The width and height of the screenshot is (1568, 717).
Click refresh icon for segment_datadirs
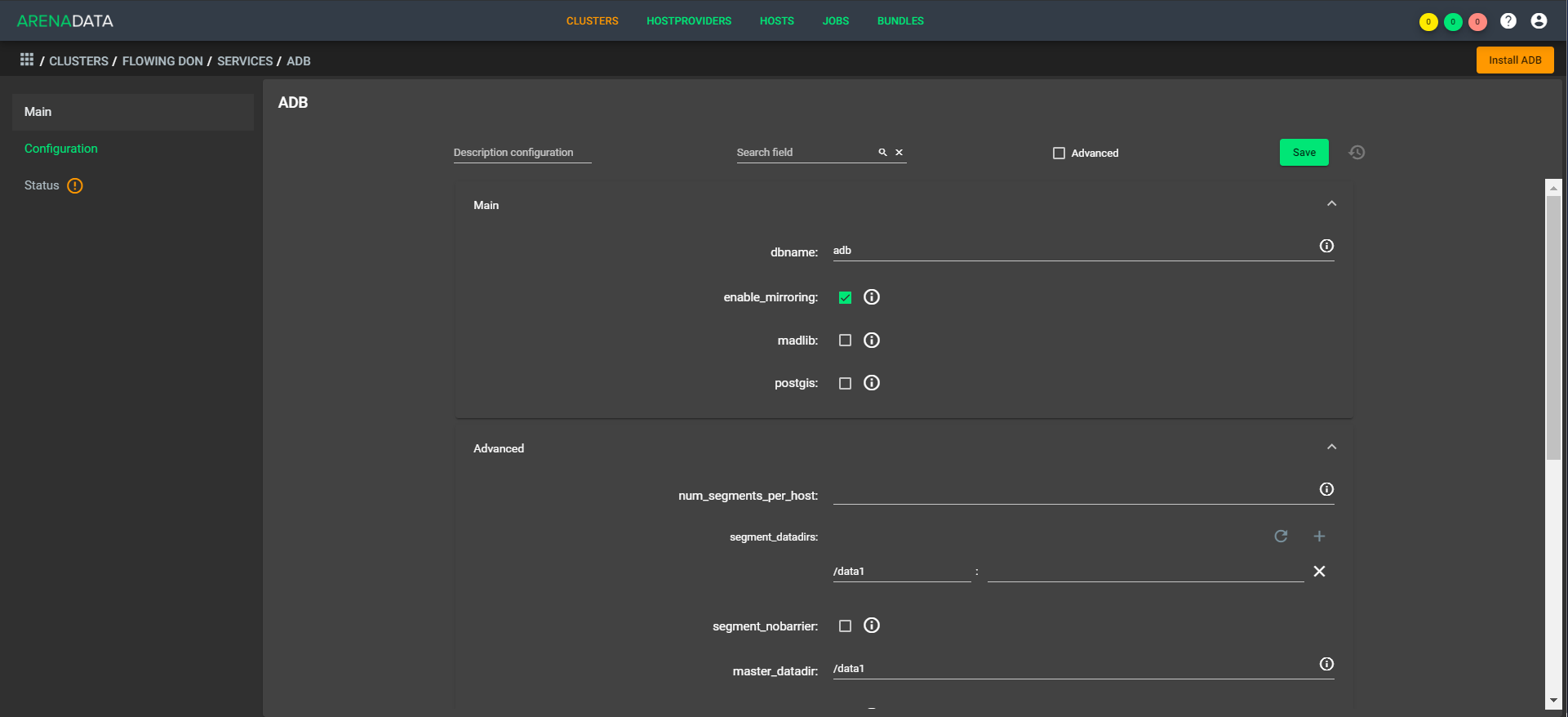pyautogui.click(x=1281, y=537)
